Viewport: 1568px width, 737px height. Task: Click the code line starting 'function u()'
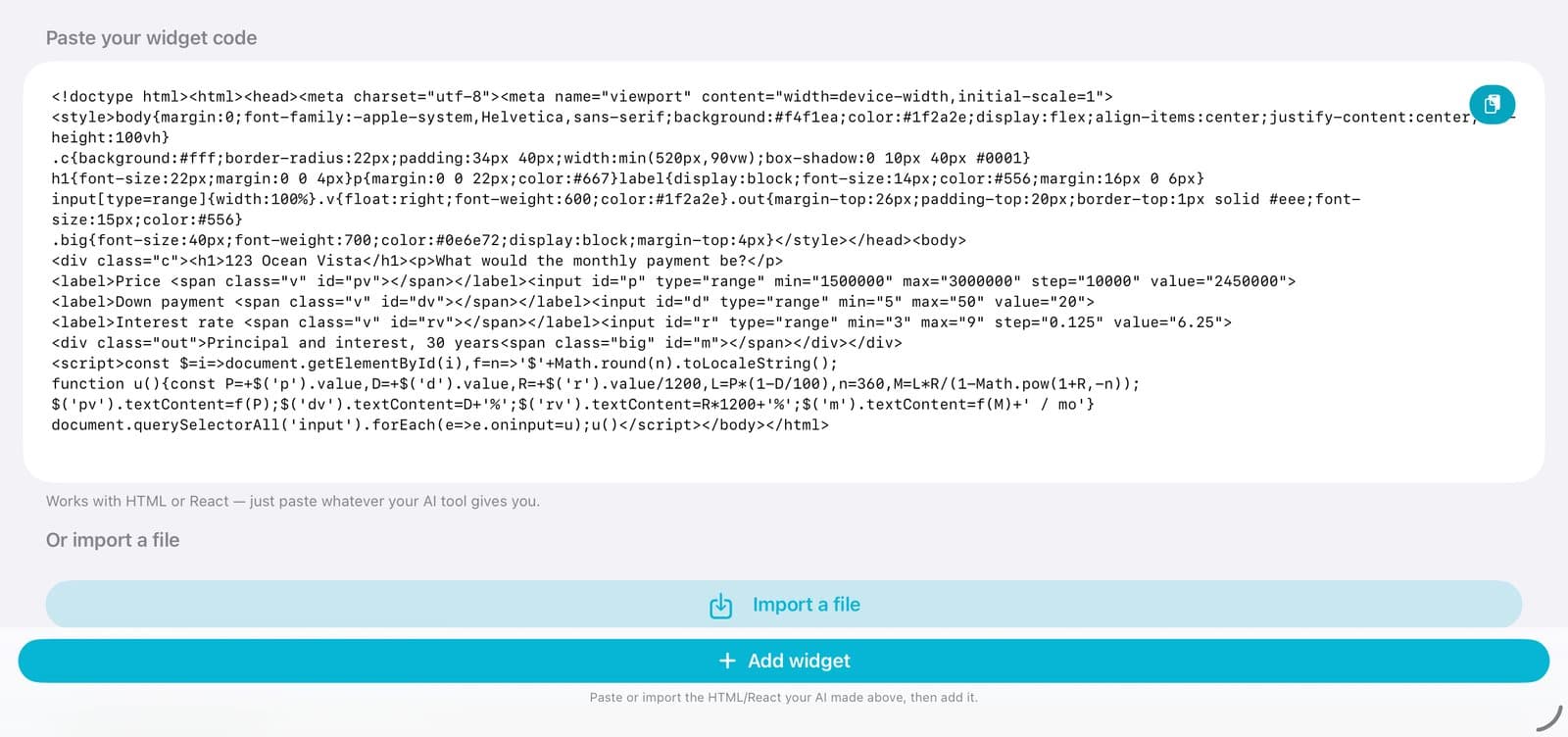click(x=595, y=384)
